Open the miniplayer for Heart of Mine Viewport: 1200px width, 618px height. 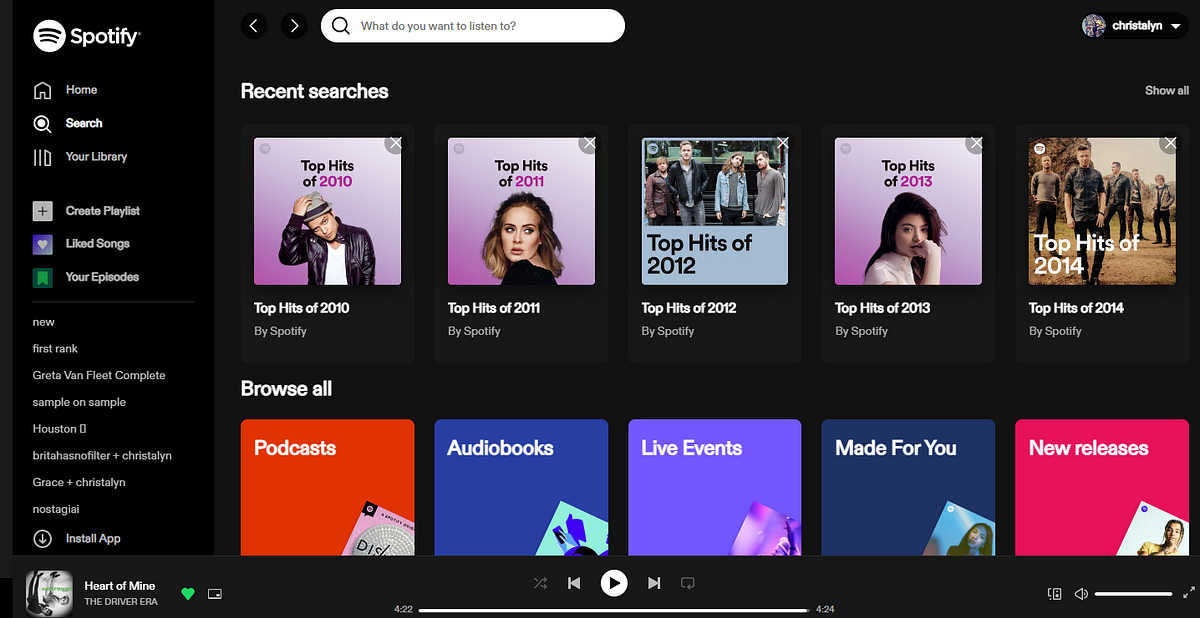(x=214, y=593)
